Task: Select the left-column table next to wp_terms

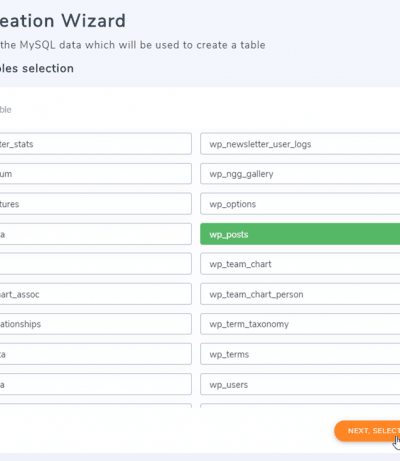Action: coord(96,354)
